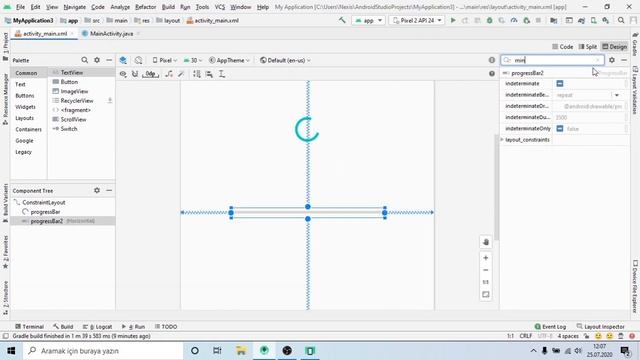Toggle the indeterminateOnly checkbox
Viewport: 640px width, 360px height.
coord(560,128)
